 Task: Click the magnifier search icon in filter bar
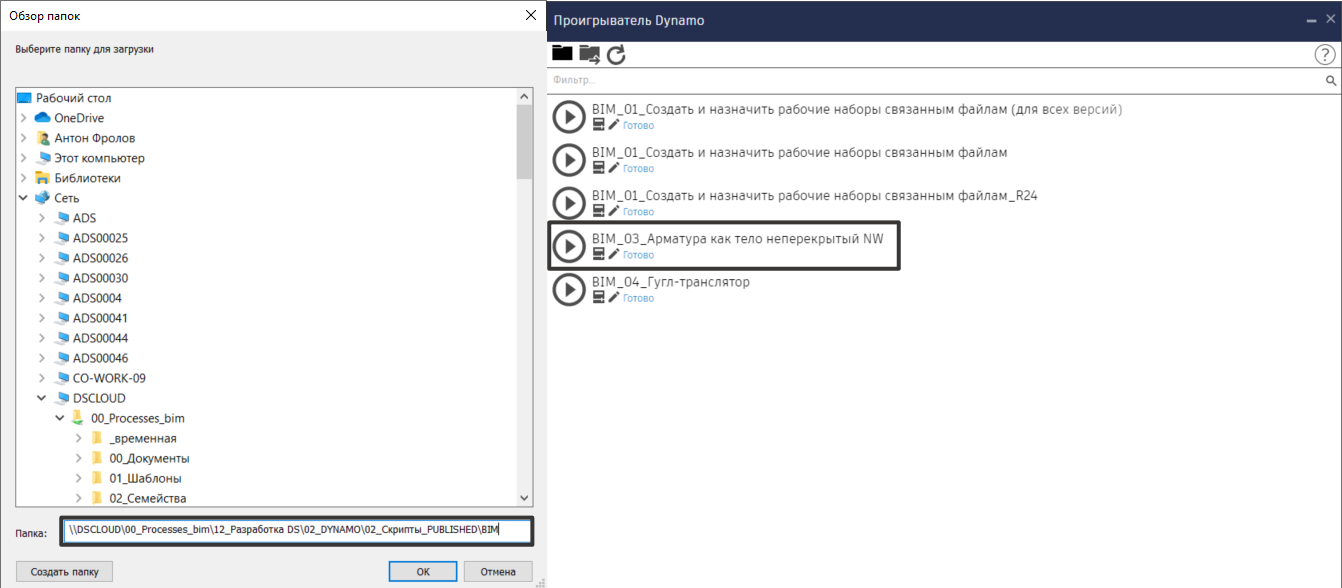[x=1331, y=80]
